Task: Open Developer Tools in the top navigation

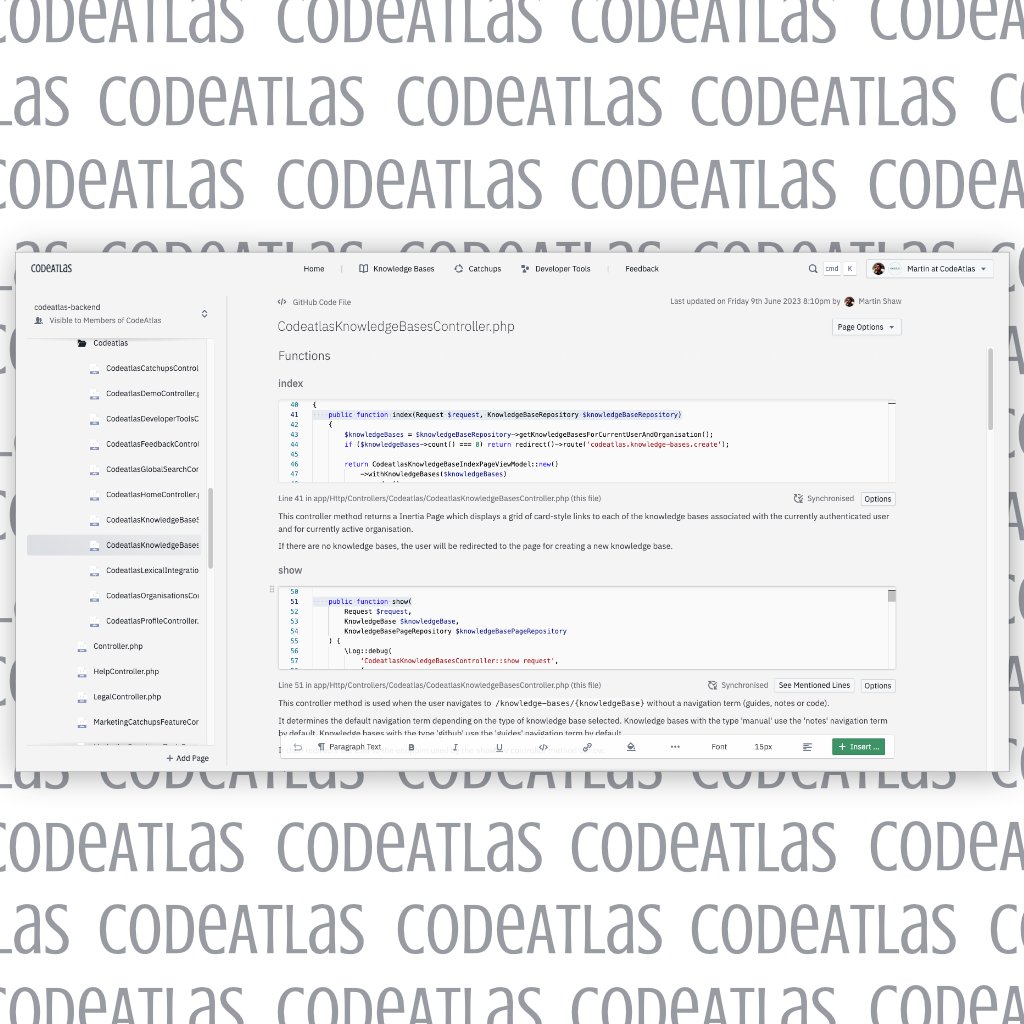Action: tap(562, 268)
